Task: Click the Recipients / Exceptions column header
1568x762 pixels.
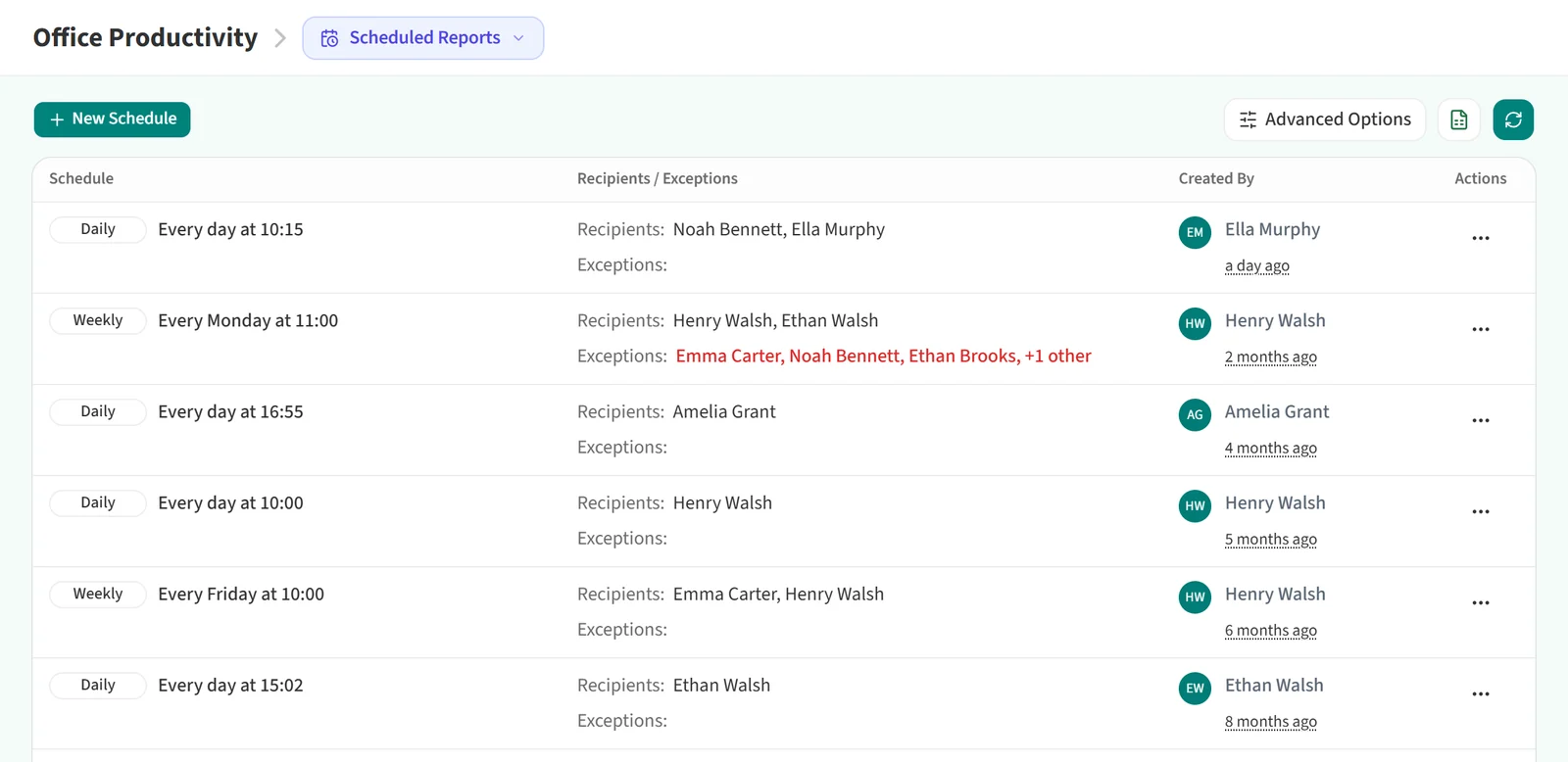Action: [x=658, y=178]
